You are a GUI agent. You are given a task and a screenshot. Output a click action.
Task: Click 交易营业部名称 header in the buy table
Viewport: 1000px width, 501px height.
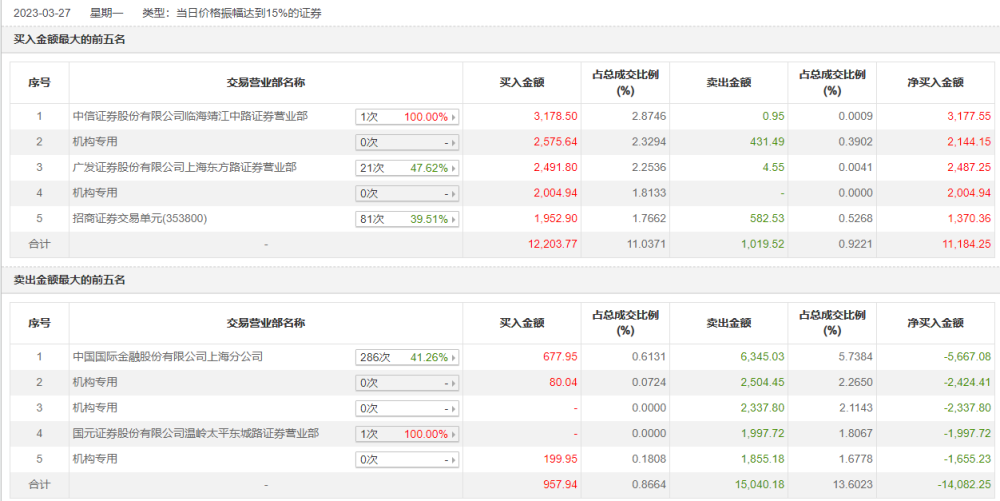pyautogui.click(x=266, y=83)
